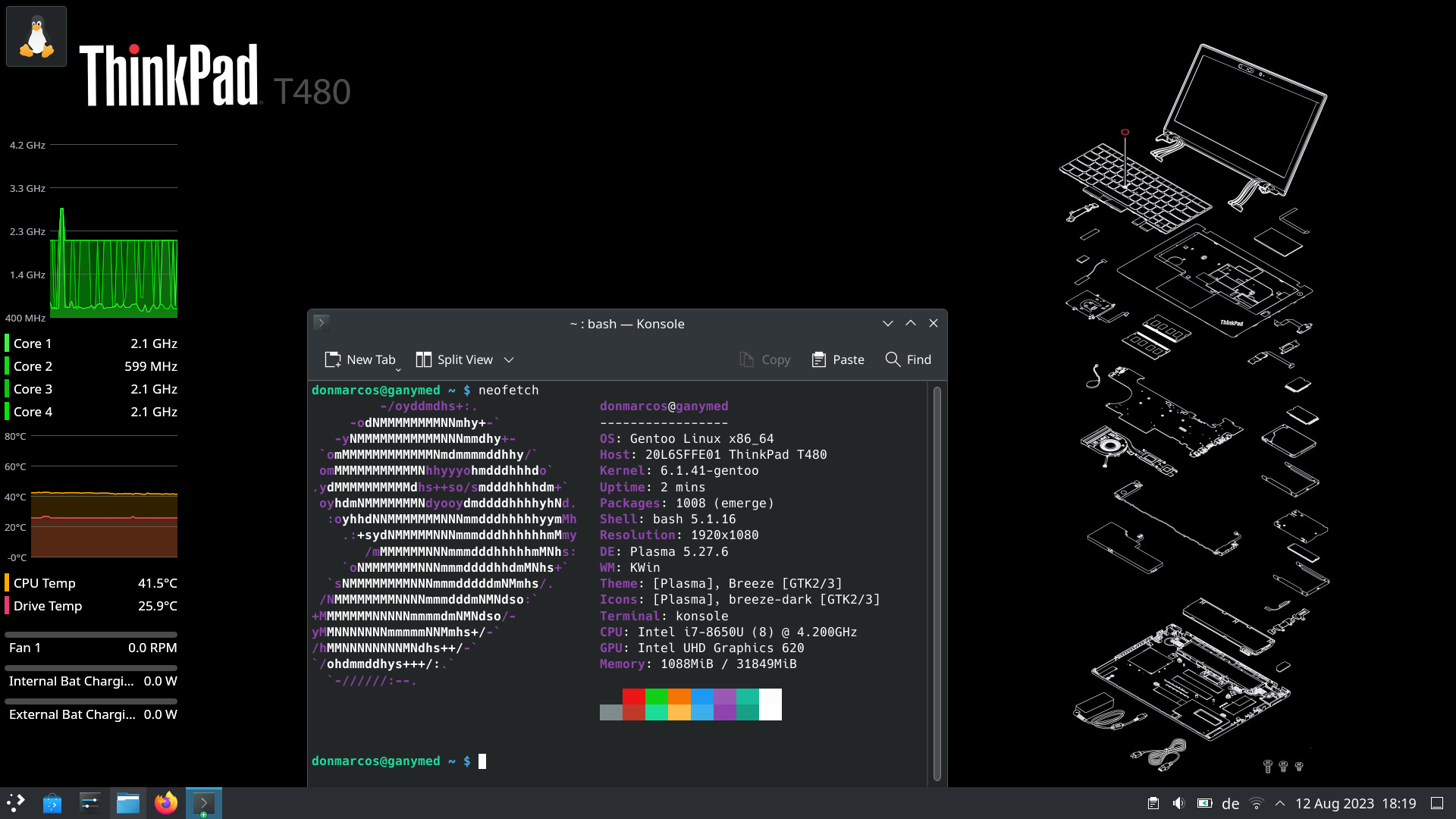Click the New Tab button
The height and width of the screenshot is (819, 1456).
(362, 359)
